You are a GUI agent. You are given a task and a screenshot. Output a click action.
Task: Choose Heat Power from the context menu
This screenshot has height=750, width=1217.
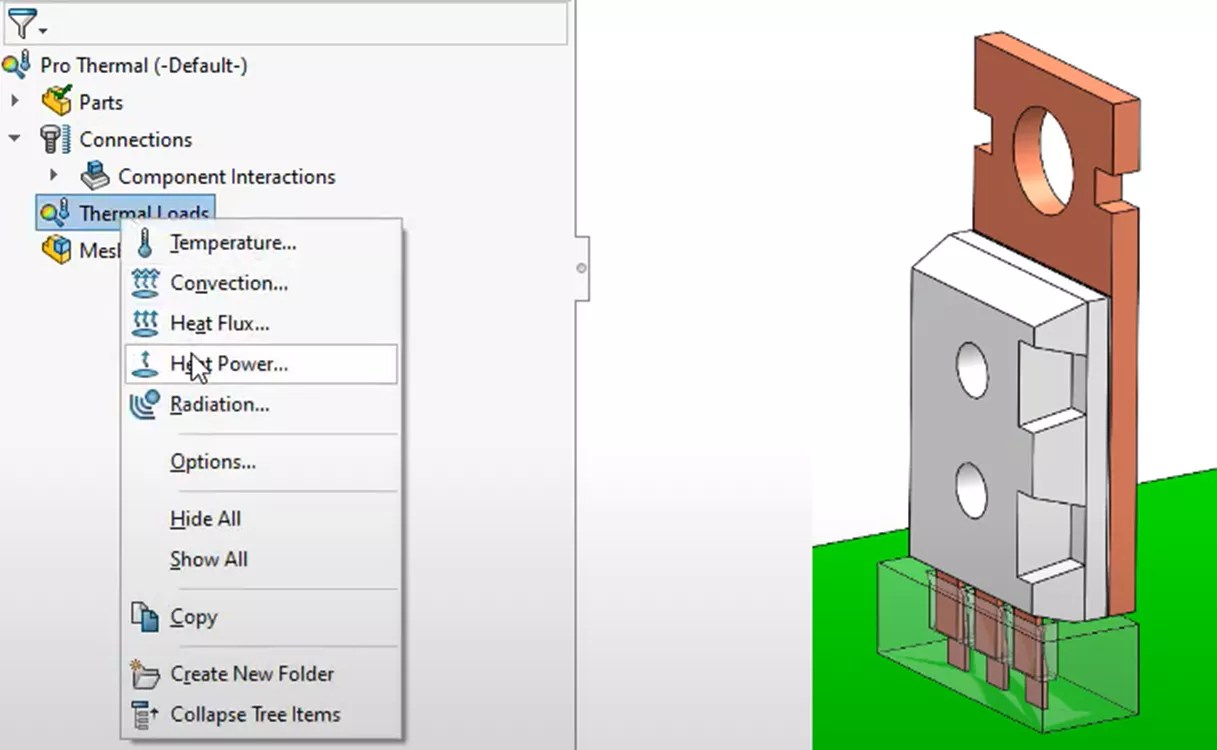[230, 363]
